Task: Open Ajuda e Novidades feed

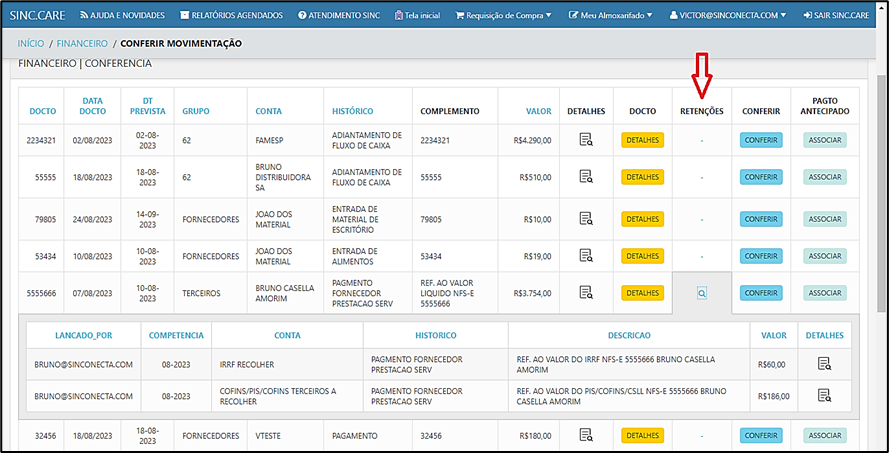Action: (122, 15)
